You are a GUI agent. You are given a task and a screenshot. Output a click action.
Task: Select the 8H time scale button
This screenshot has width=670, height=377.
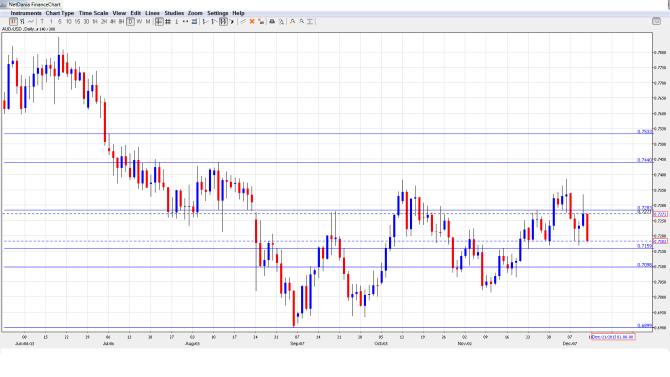pos(121,21)
